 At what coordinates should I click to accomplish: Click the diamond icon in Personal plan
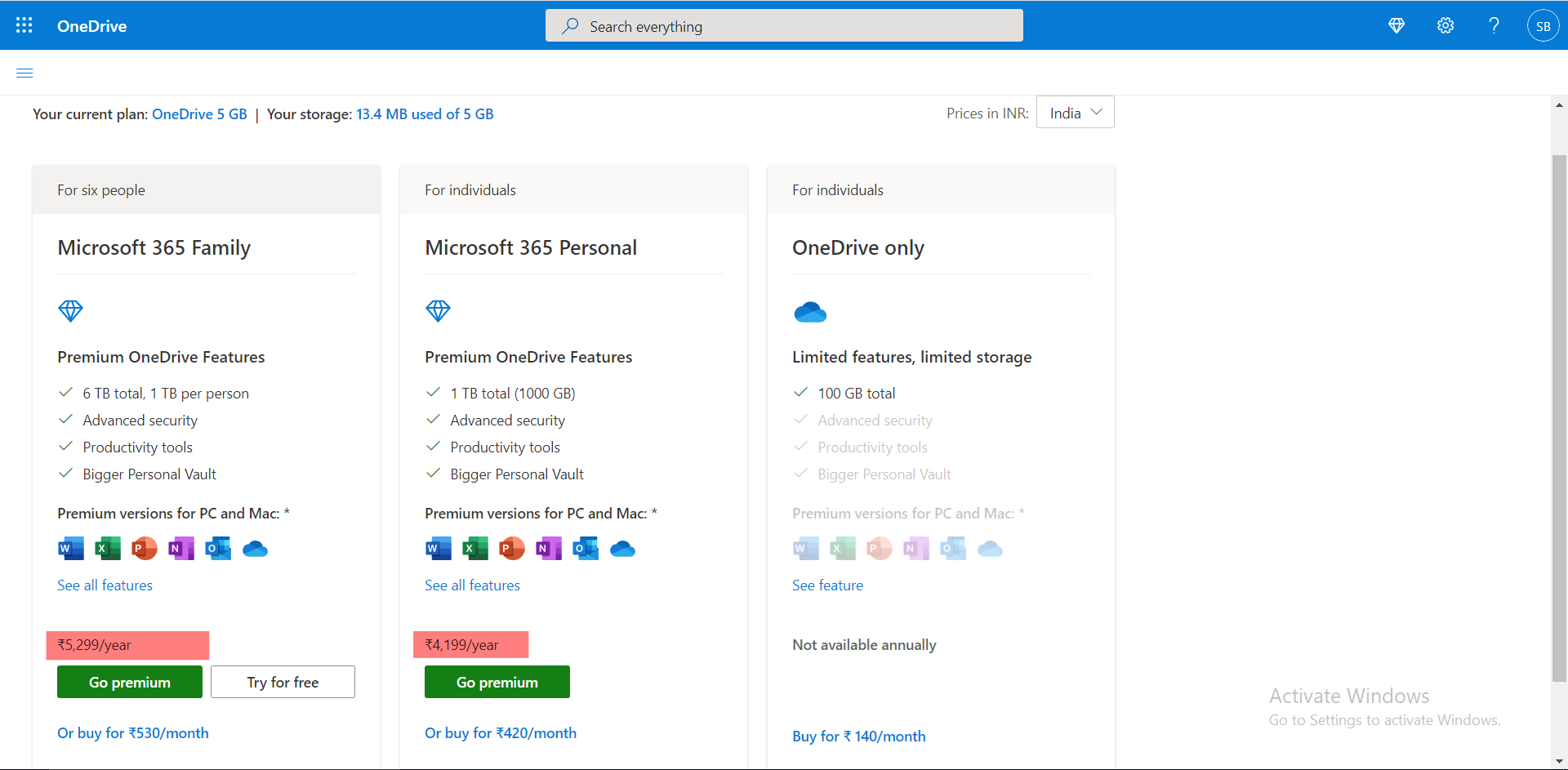tap(438, 310)
